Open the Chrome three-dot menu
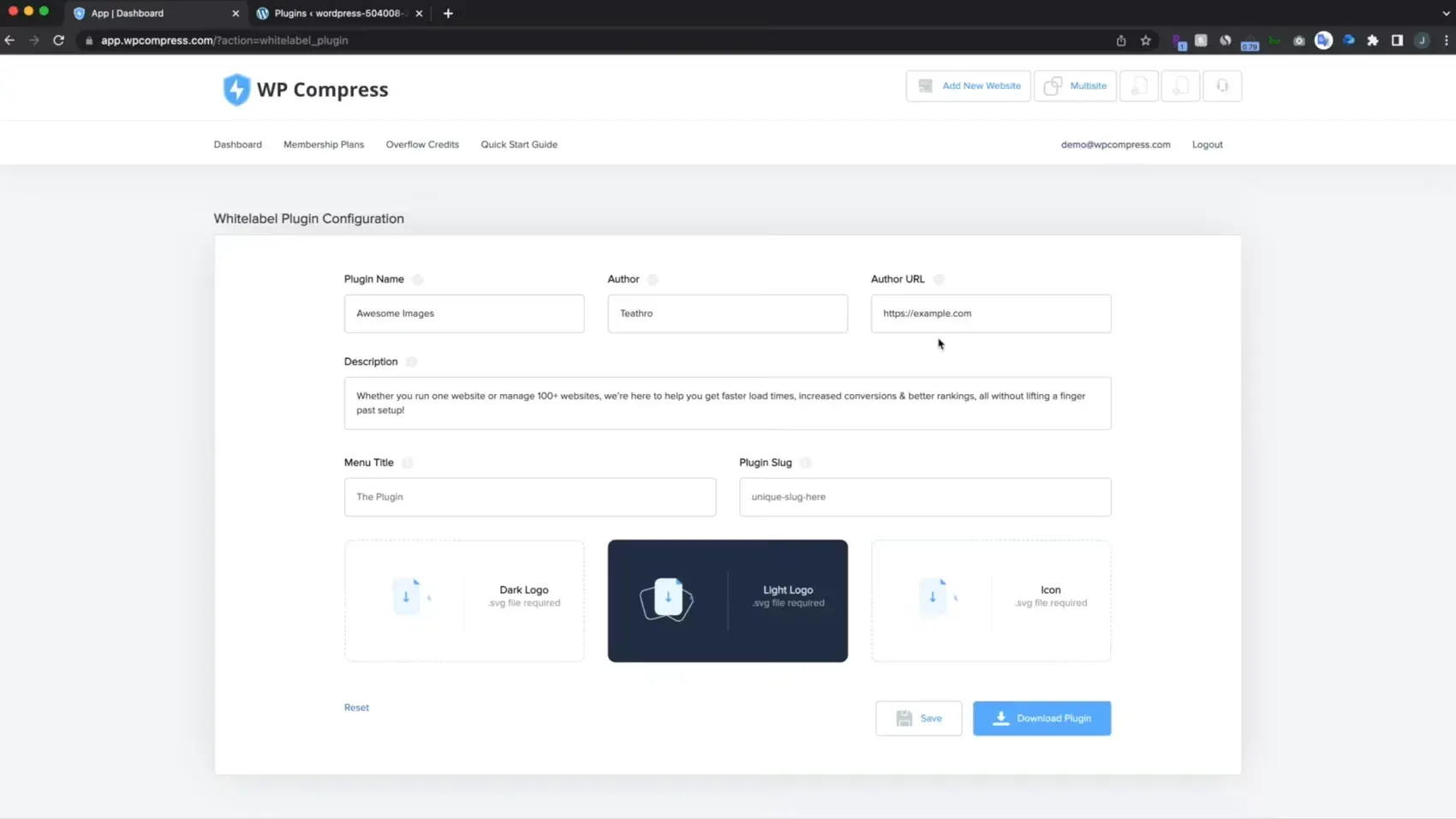The image size is (1456, 819). (1446, 40)
